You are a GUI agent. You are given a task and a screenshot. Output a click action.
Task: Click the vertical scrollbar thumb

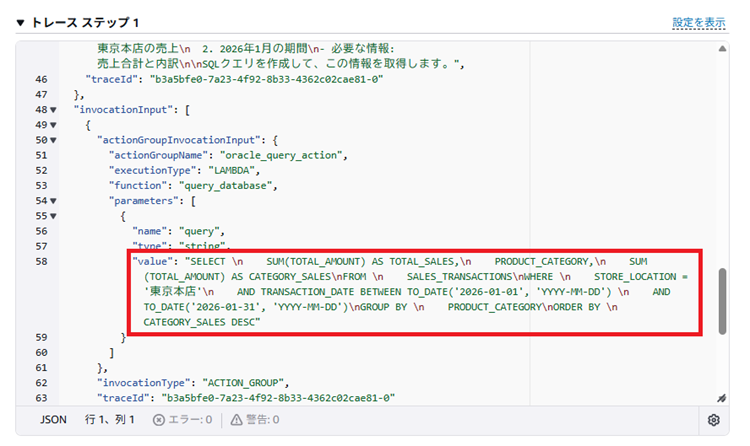722,300
